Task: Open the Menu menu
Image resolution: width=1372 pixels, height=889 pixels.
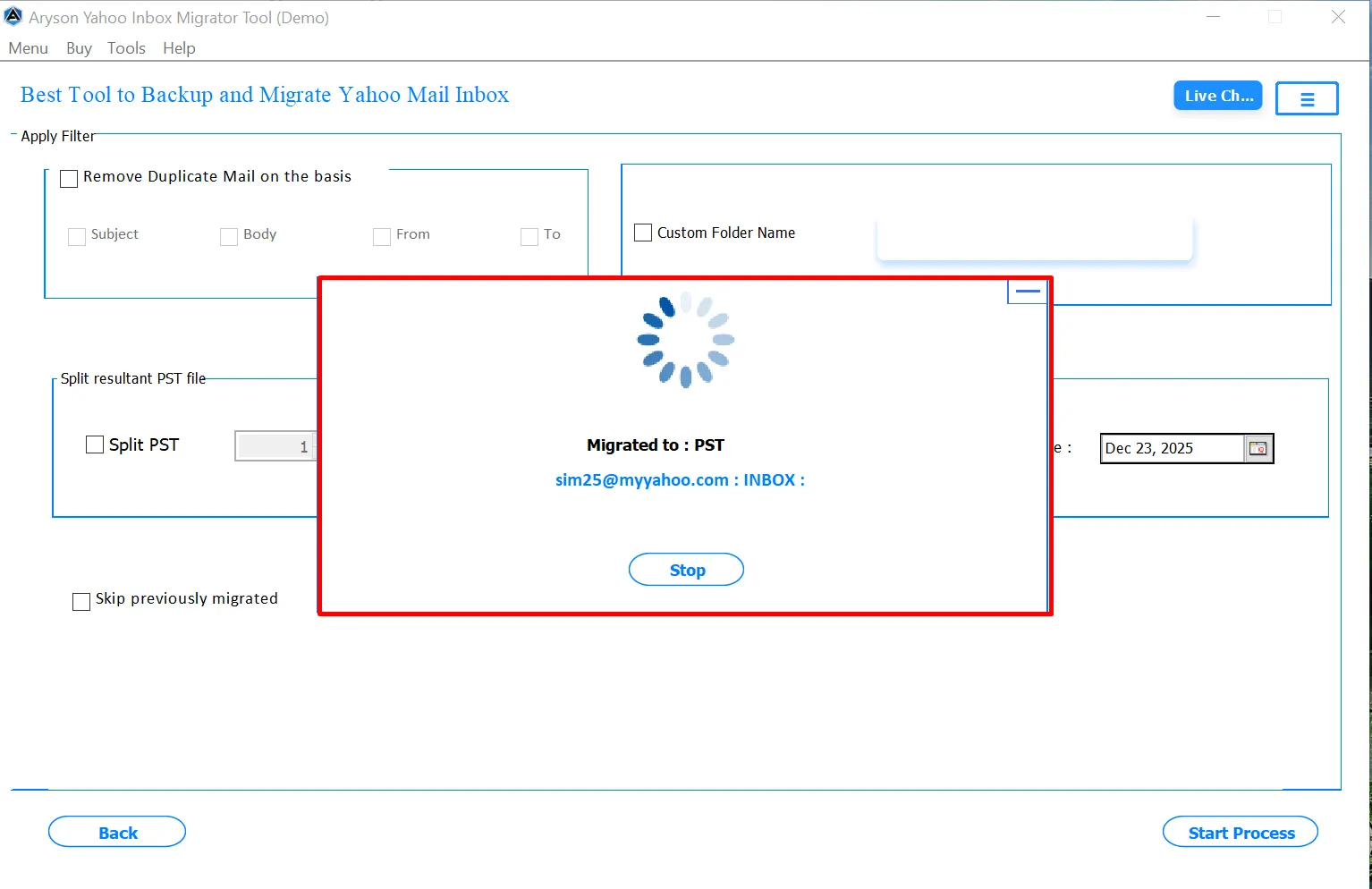Action: pos(29,48)
